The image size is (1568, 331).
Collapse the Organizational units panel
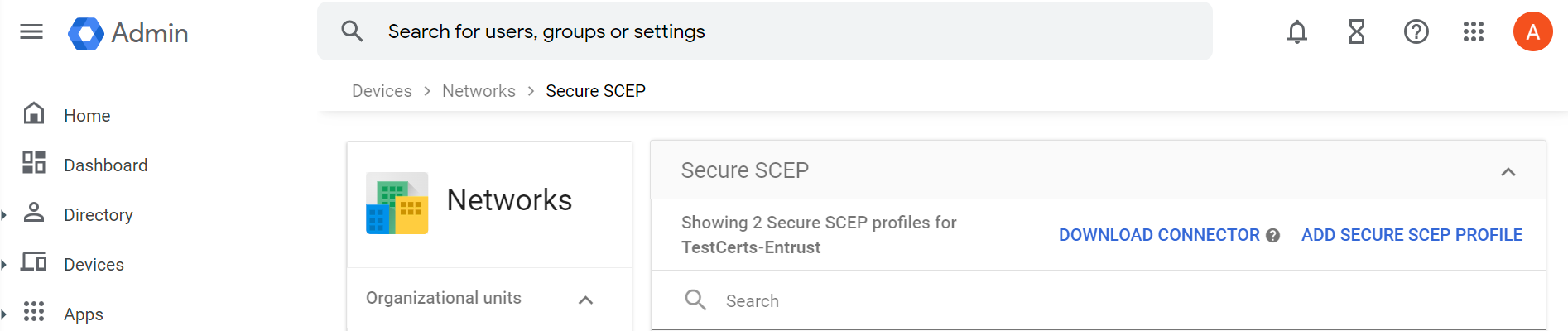586,300
